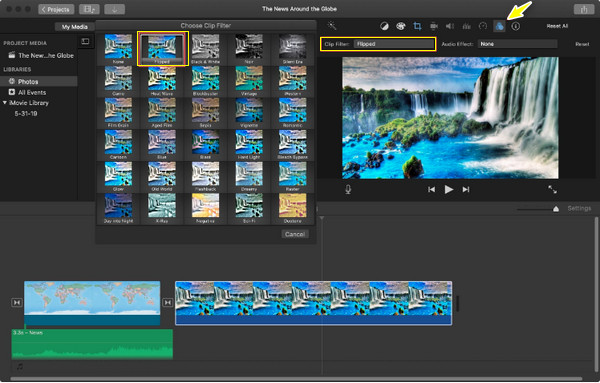Open the Clip Filter field showing Flipped
The height and width of the screenshot is (383, 600).
(x=393, y=44)
